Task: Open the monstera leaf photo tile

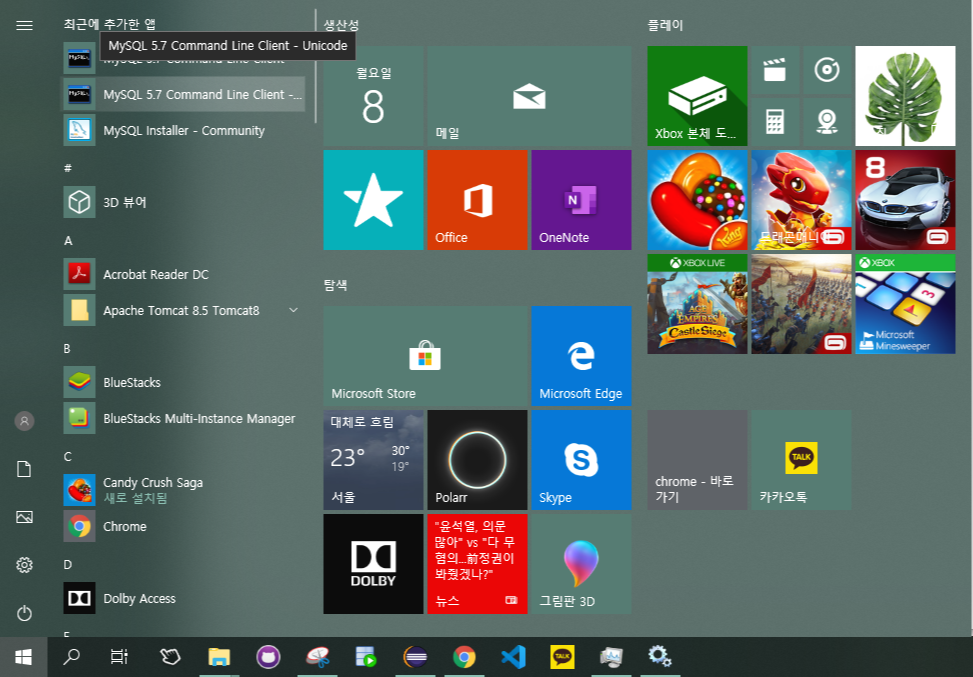Action: (x=905, y=96)
